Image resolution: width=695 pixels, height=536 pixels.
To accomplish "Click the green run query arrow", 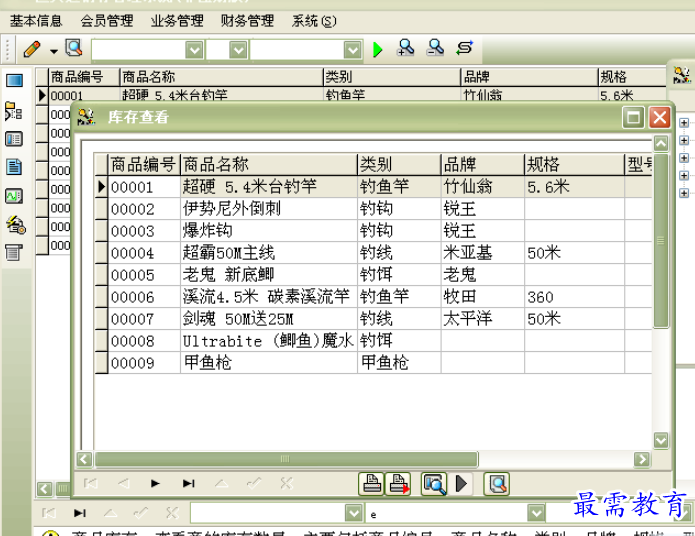I will pos(378,49).
